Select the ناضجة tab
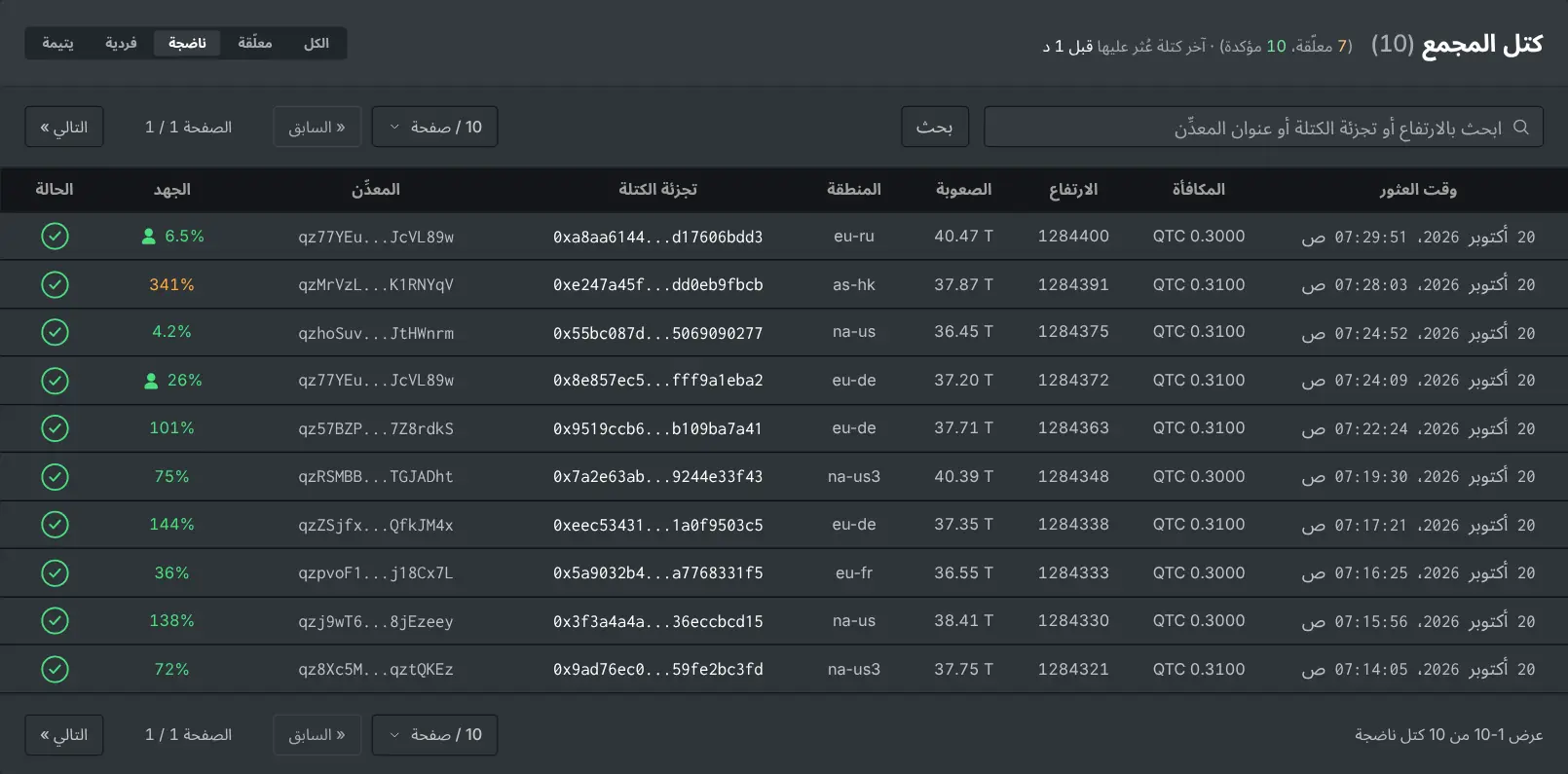1568x774 pixels. click(x=187, y=43)
